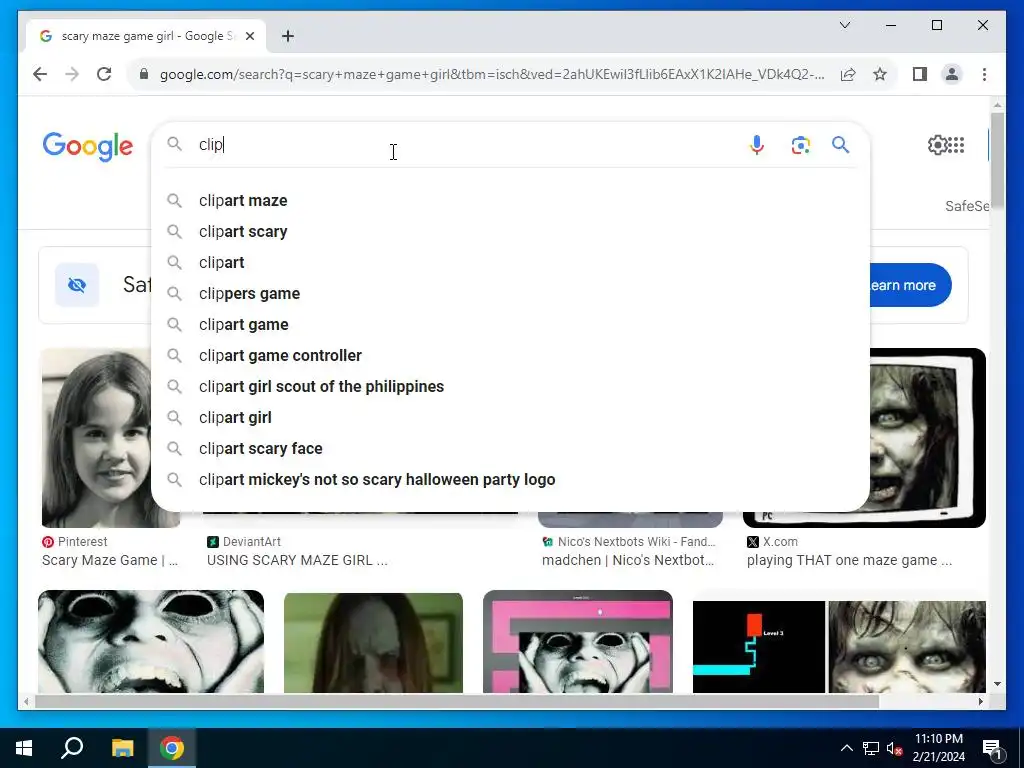This screenshot has width=1024, height=768.
Task: Open tab search chevron in title bar
Action: [x=844, y=25]
